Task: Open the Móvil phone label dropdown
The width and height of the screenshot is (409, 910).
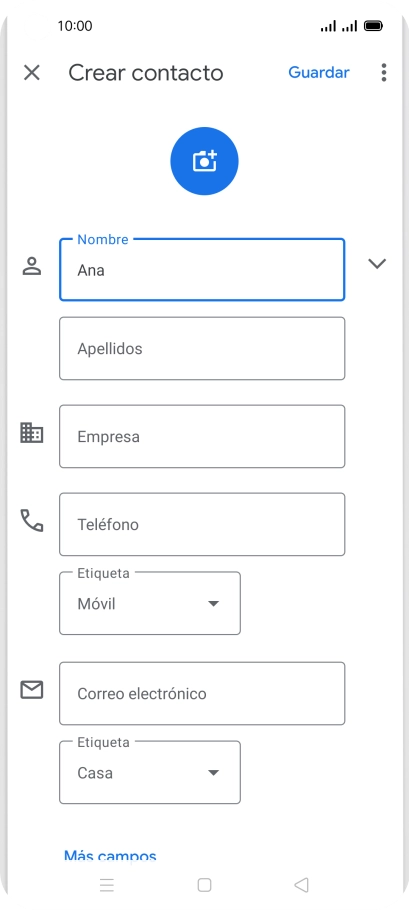Action: coord(150,604)
